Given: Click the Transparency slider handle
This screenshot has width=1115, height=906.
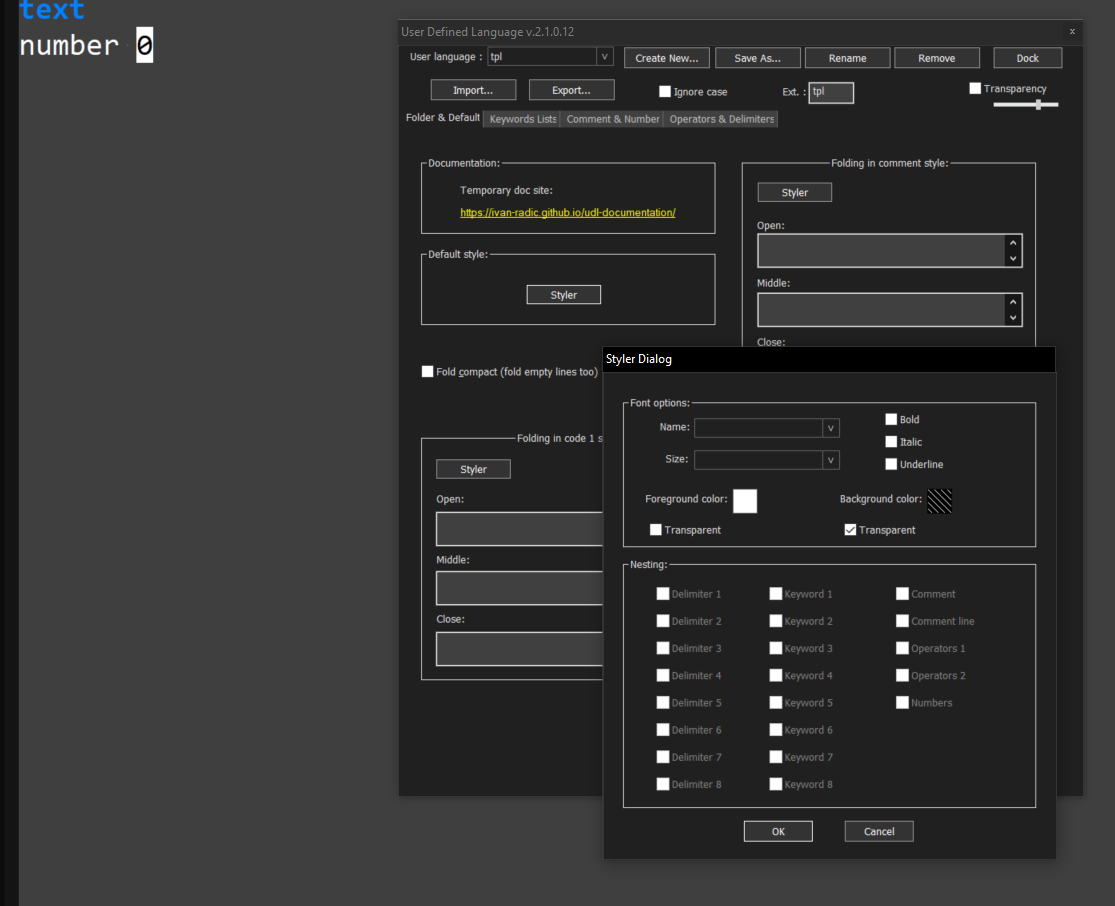Looking at the screenshot, I should [x=1038, y=105].
